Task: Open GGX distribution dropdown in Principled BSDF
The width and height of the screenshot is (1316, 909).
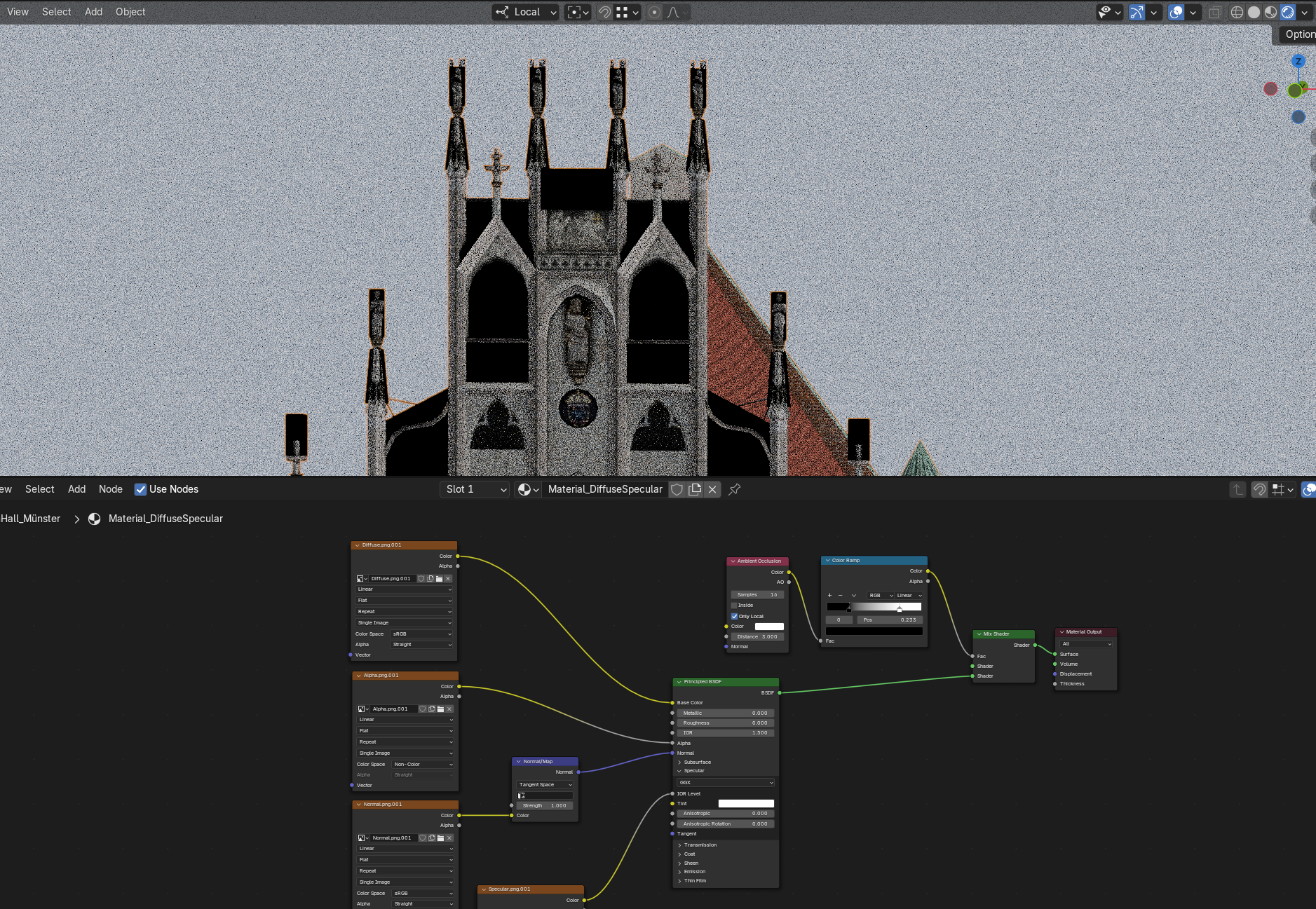Action: click(726, 783)
